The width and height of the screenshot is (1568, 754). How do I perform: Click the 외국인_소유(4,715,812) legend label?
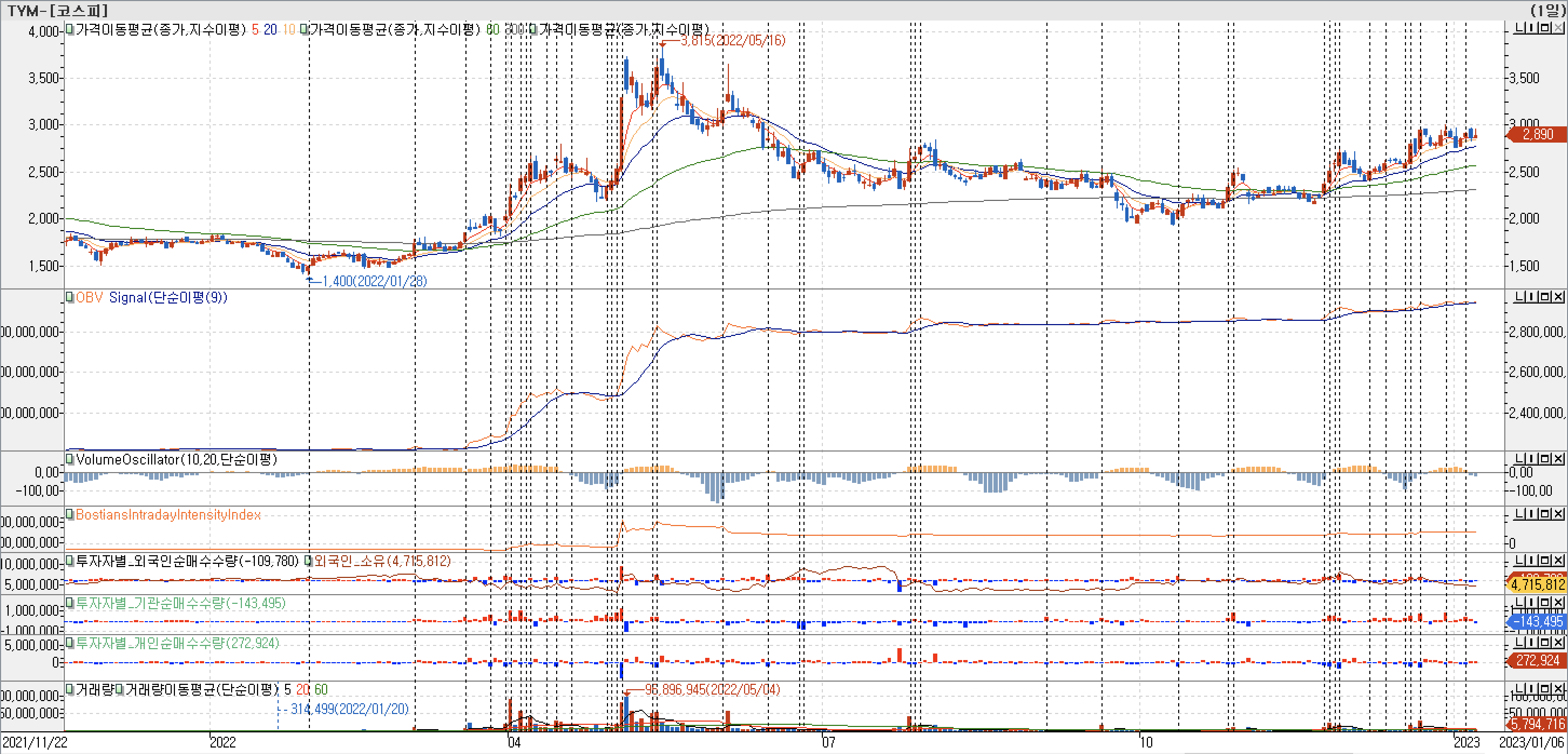coord(382,561)
